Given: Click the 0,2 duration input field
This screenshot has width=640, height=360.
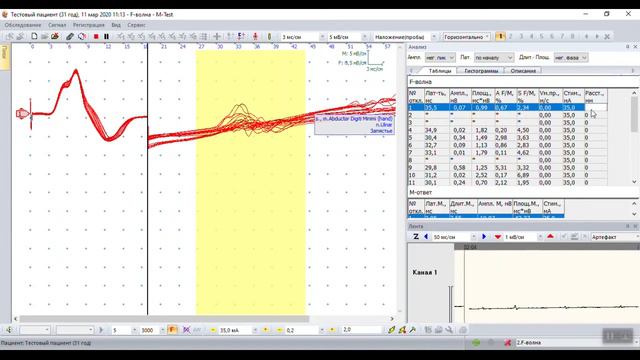Looking at the screenshot, I should point(302,330).
